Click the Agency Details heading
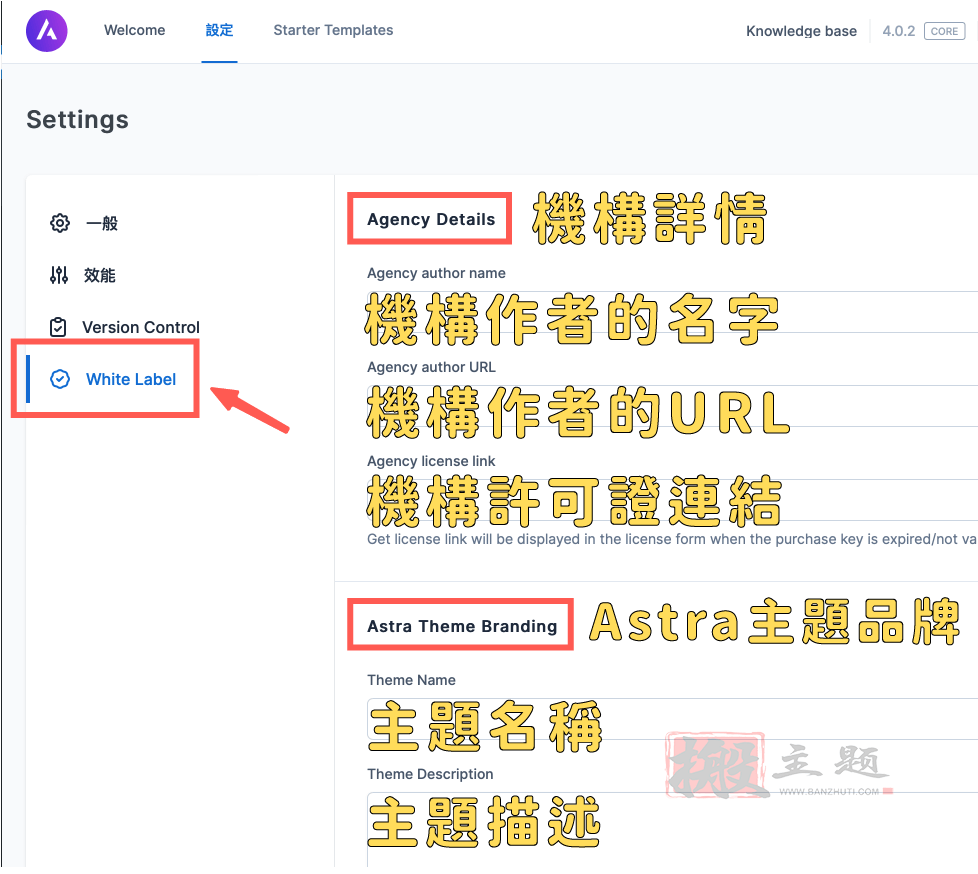The width and height of the screenshot is (978, 874). [431, 219]
